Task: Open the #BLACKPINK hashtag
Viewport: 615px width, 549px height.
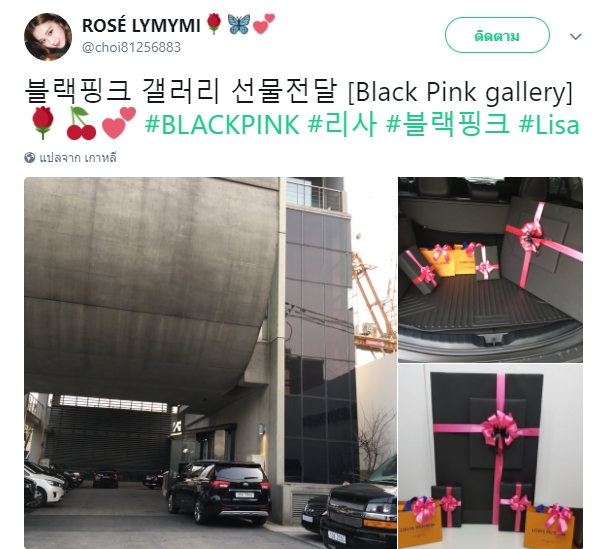Action: 222,124
